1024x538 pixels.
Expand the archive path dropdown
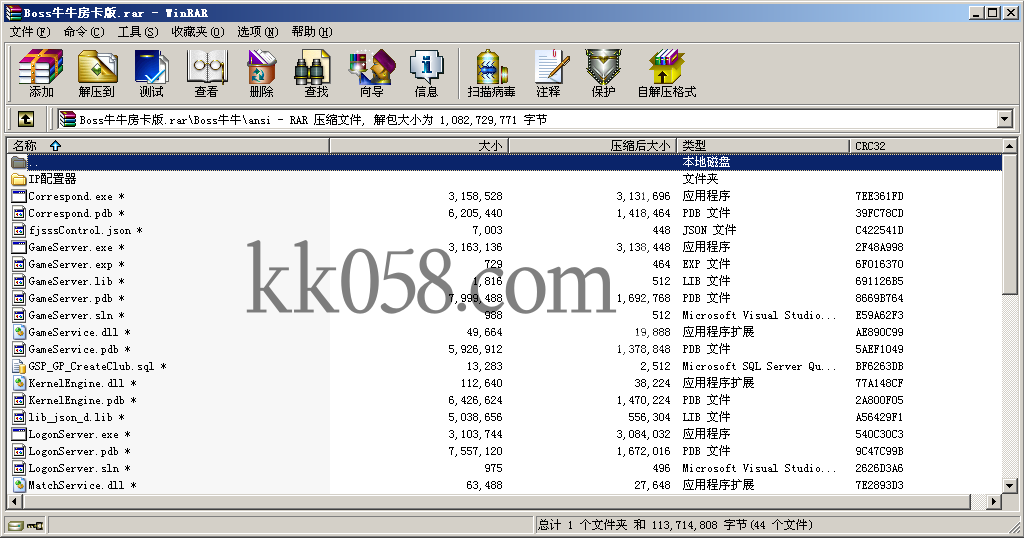click(x=1004, y=119)
